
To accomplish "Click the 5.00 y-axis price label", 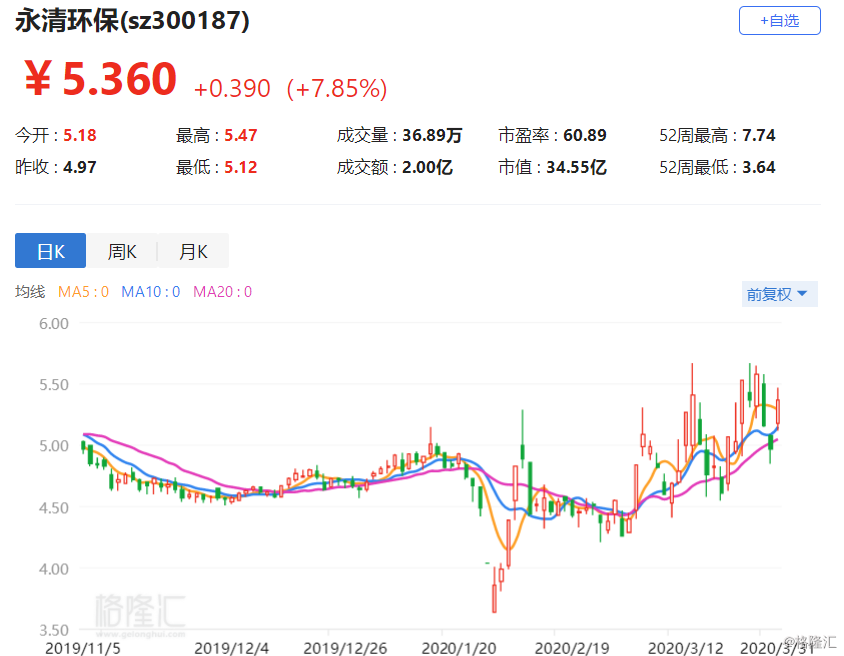I will 54,446.
